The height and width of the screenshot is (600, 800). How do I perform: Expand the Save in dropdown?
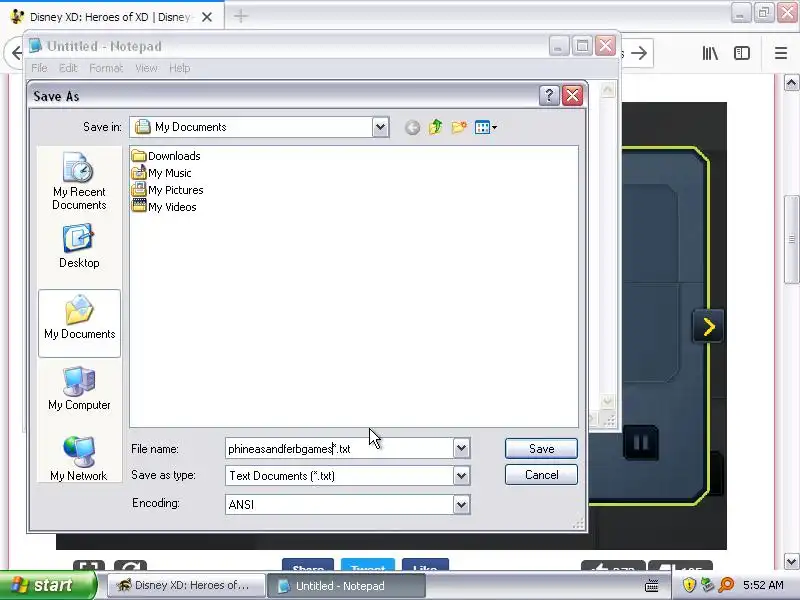pyautogui.click(x=380, y=127)
